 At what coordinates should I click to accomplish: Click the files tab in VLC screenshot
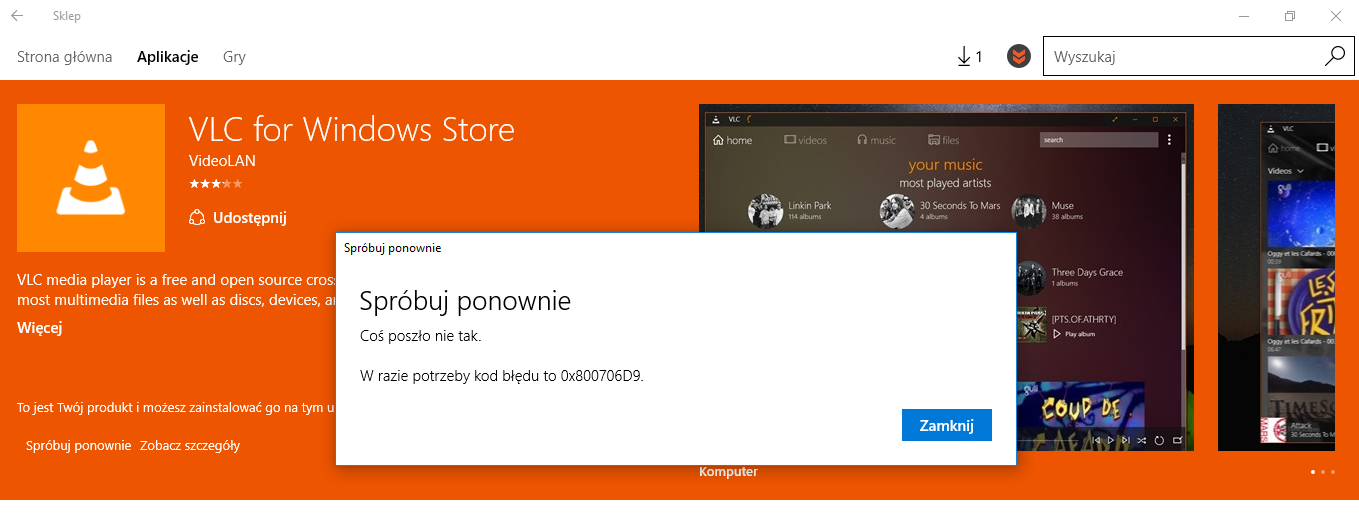(943, 140)
